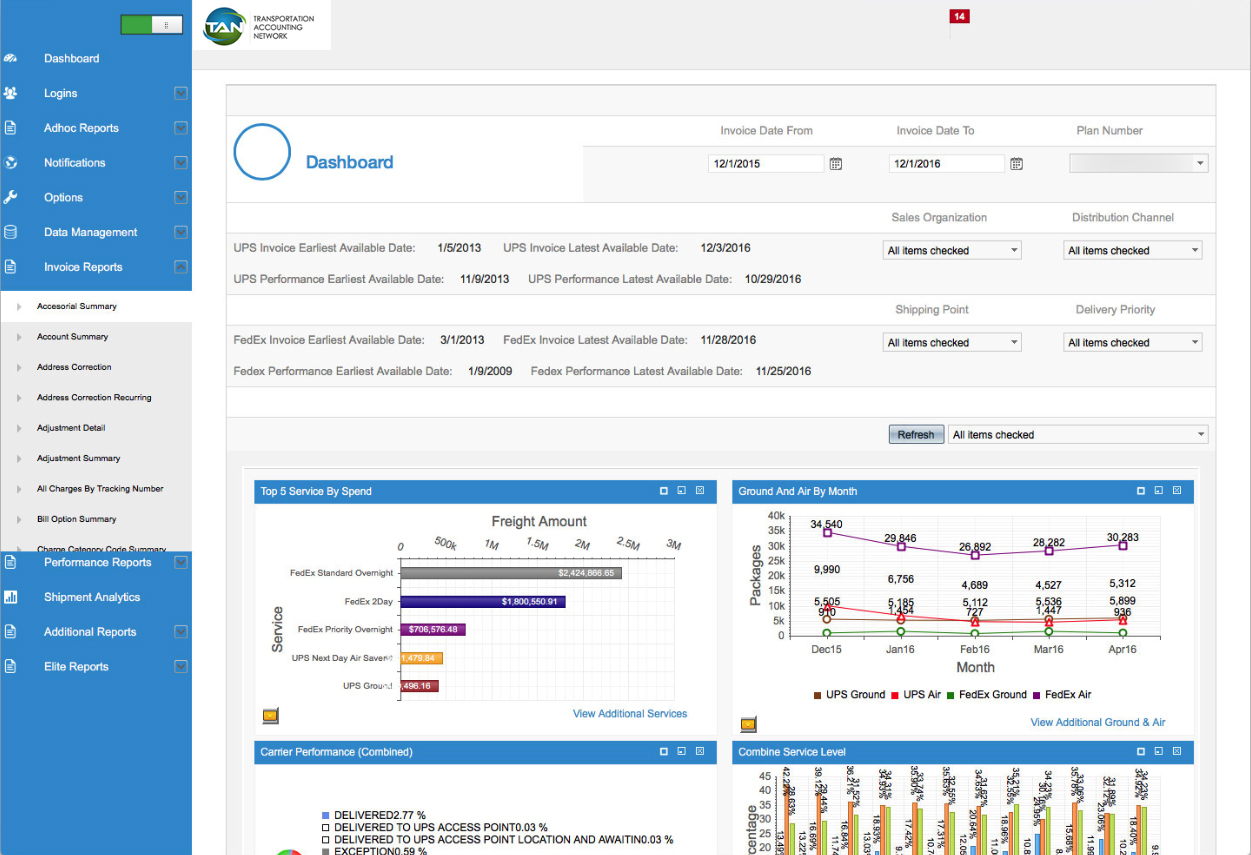Close the Ground And Air By Month panel
Viewport: 1251px width, 855px height.
(x=1177, y=491)
